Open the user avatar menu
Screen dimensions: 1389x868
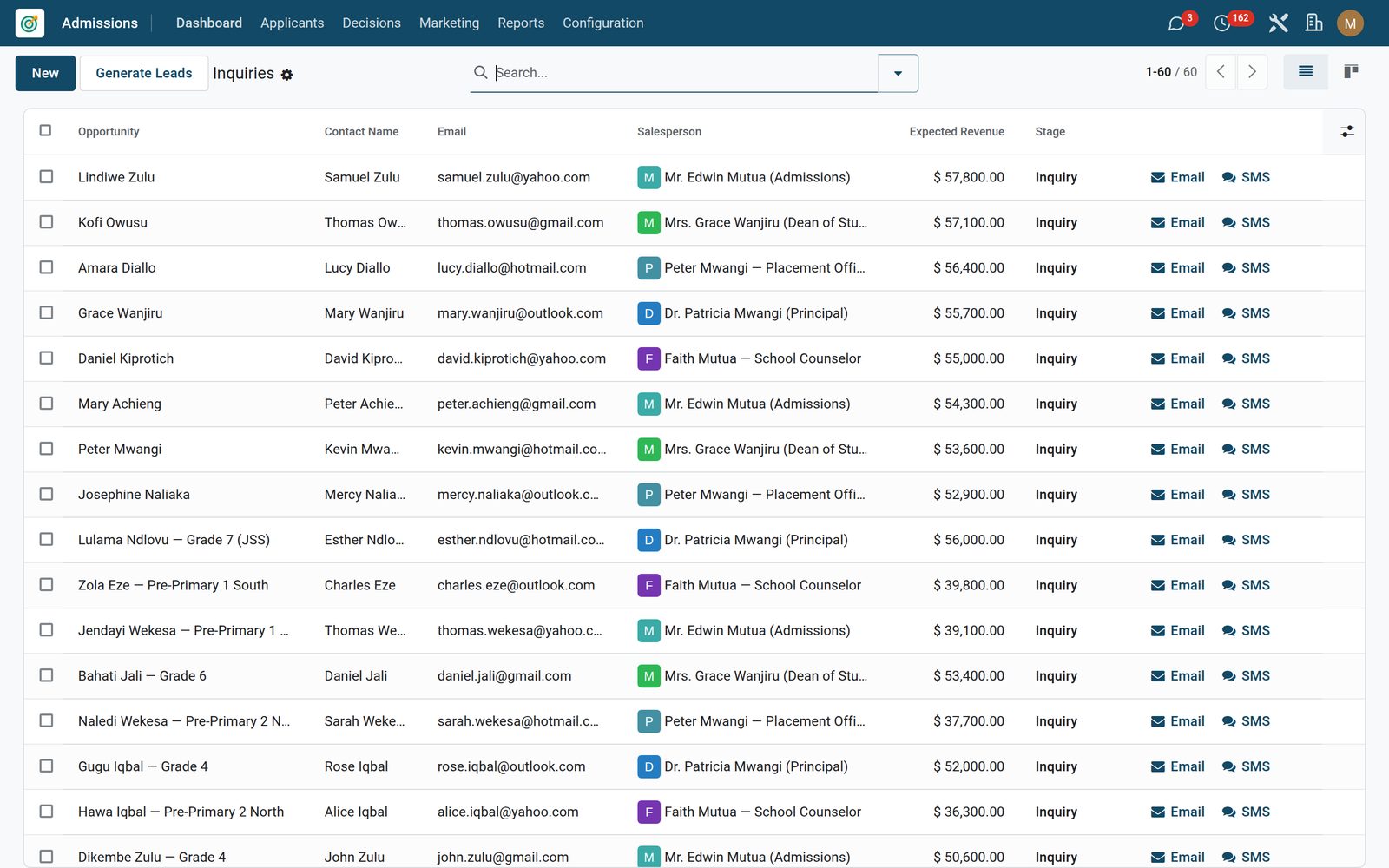1350,23
